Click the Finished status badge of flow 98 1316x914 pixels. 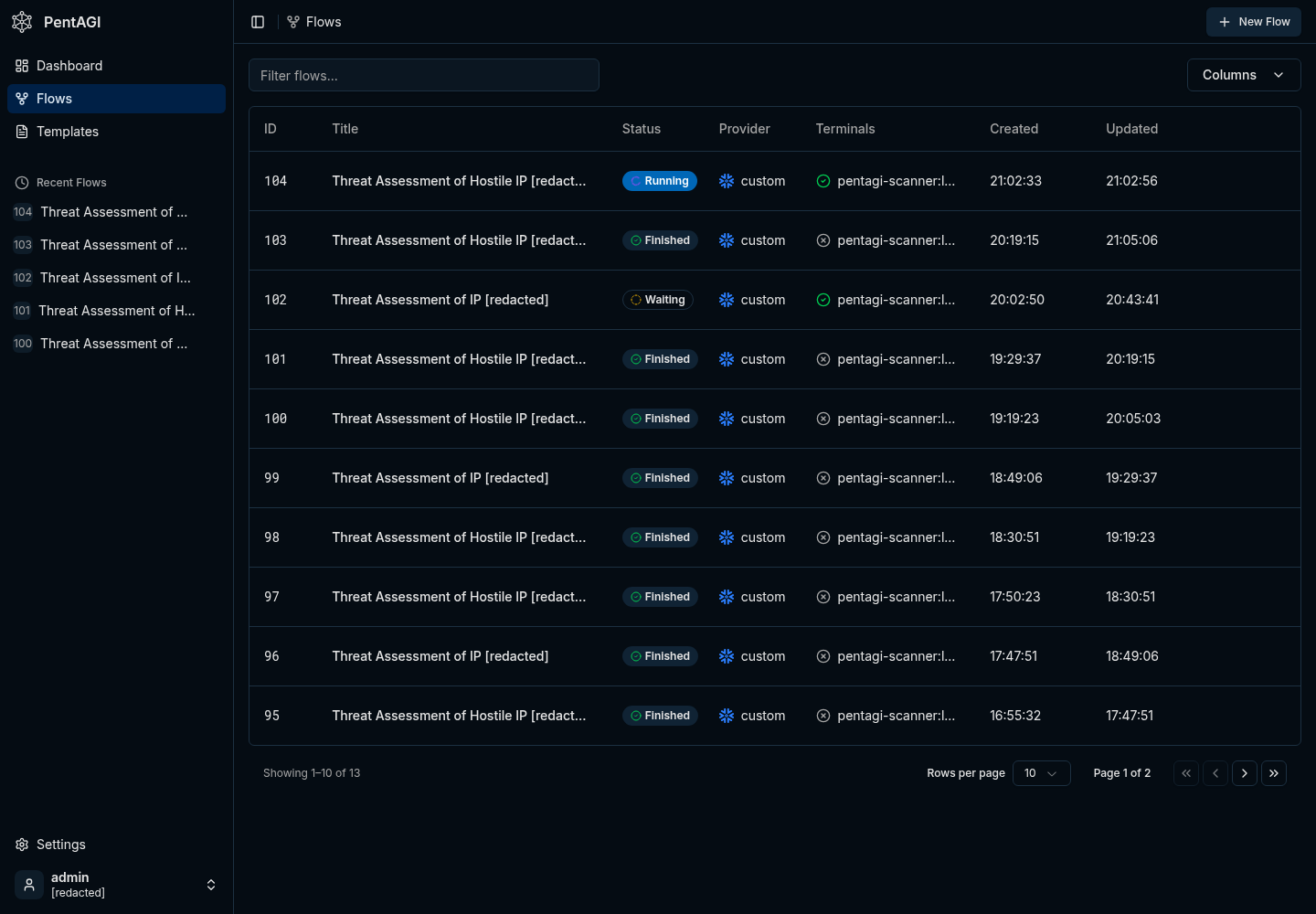tap(660, 537)
